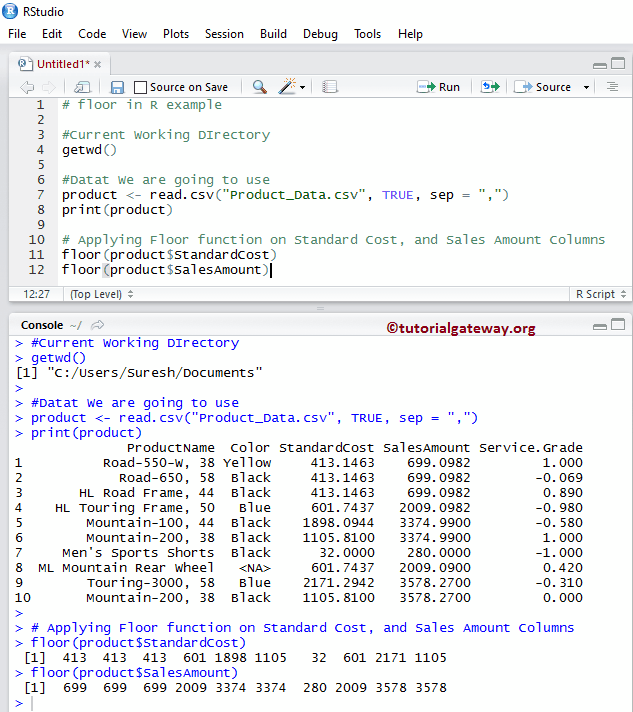Open the Build menu
The height and width of the screenshot is (712, 633).
[x=273, y=34]
